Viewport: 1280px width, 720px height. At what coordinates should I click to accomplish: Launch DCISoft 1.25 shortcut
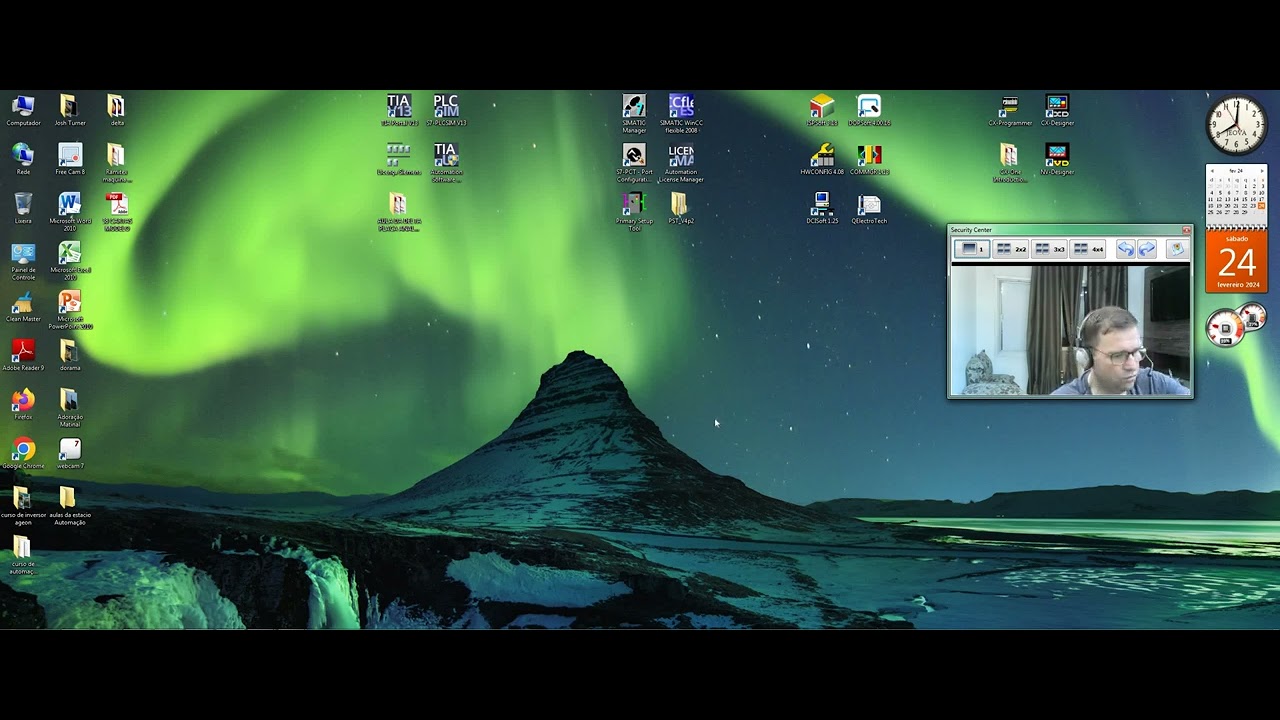coord(822,208)
